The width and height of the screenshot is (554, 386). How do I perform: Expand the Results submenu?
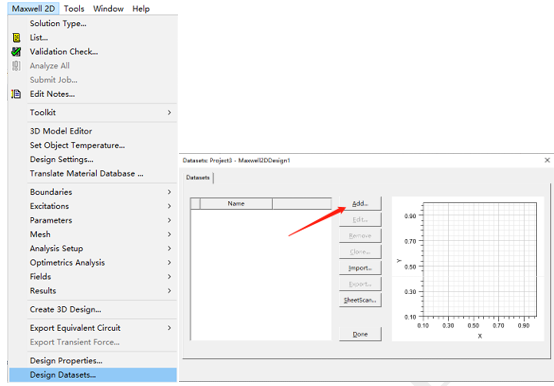[93, 291]
